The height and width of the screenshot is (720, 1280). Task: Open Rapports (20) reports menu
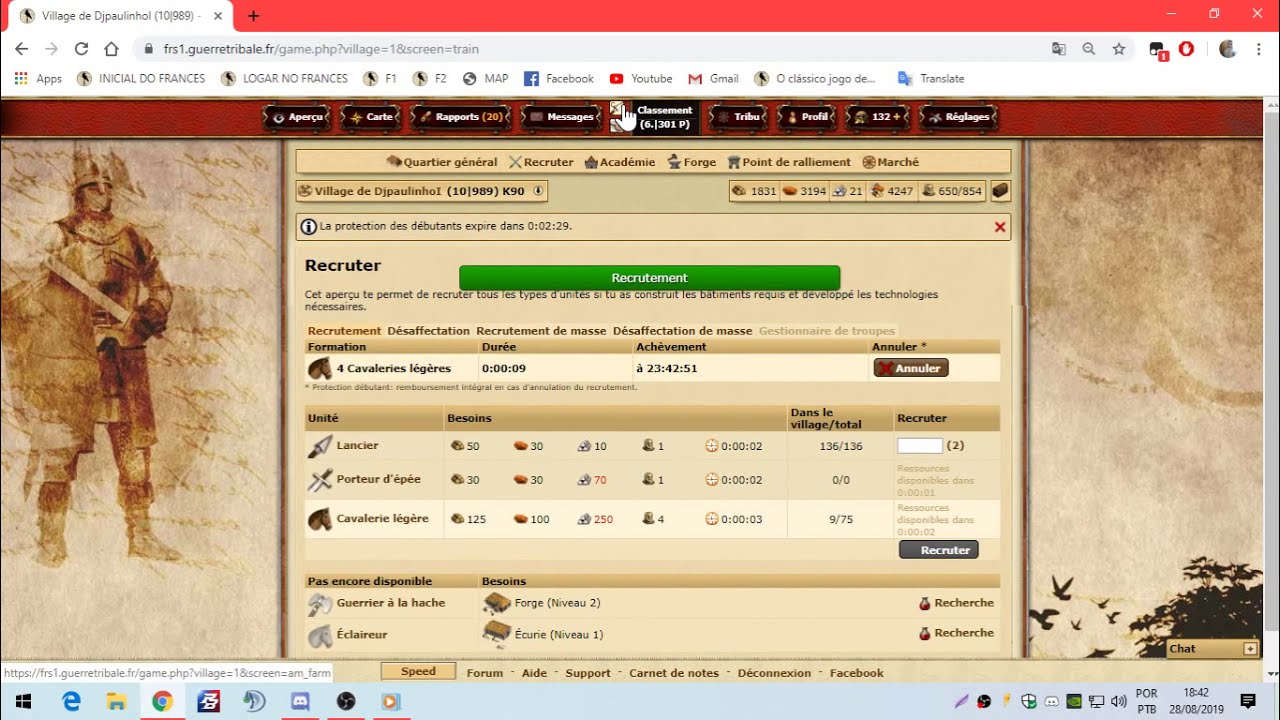click(460, 117)
